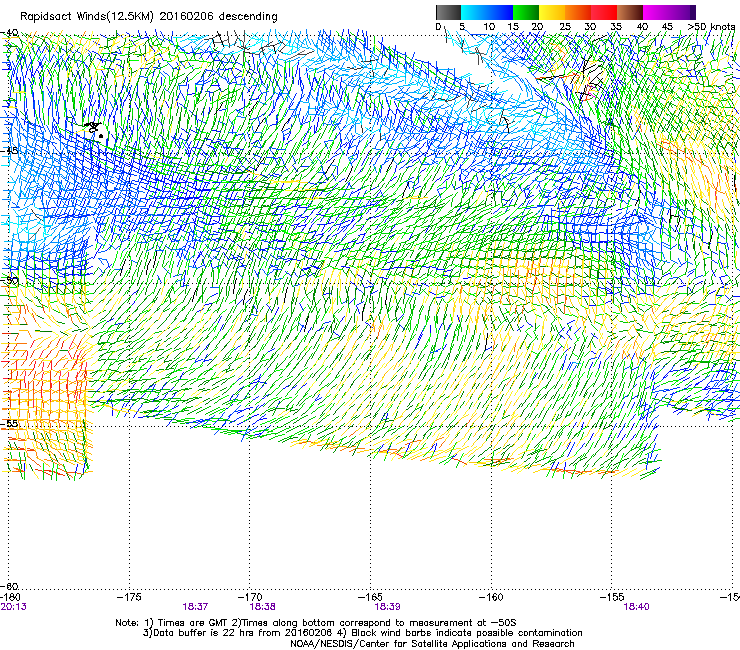Click the cyan-to-blue 5-15 knots legend segment
The height and width of the screenshot is (650, 740).
pos(487,12)
